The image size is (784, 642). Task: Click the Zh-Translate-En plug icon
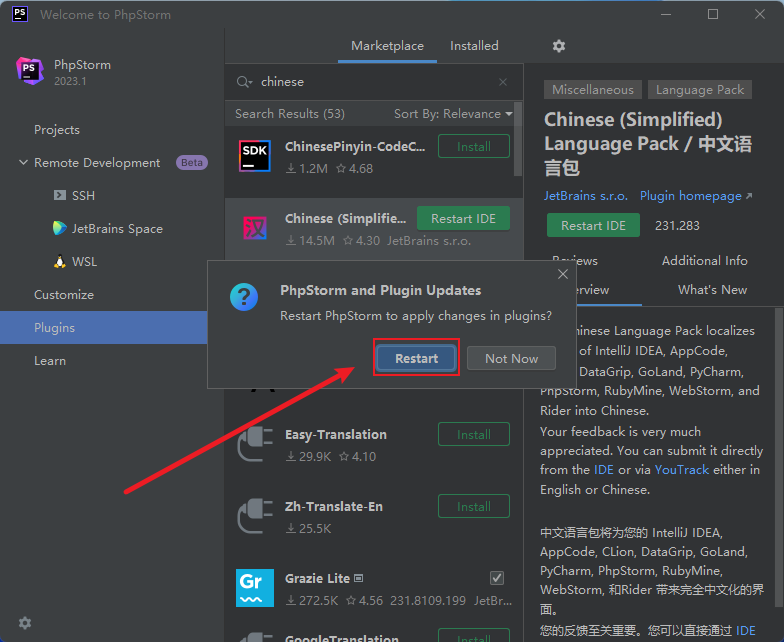254,516
